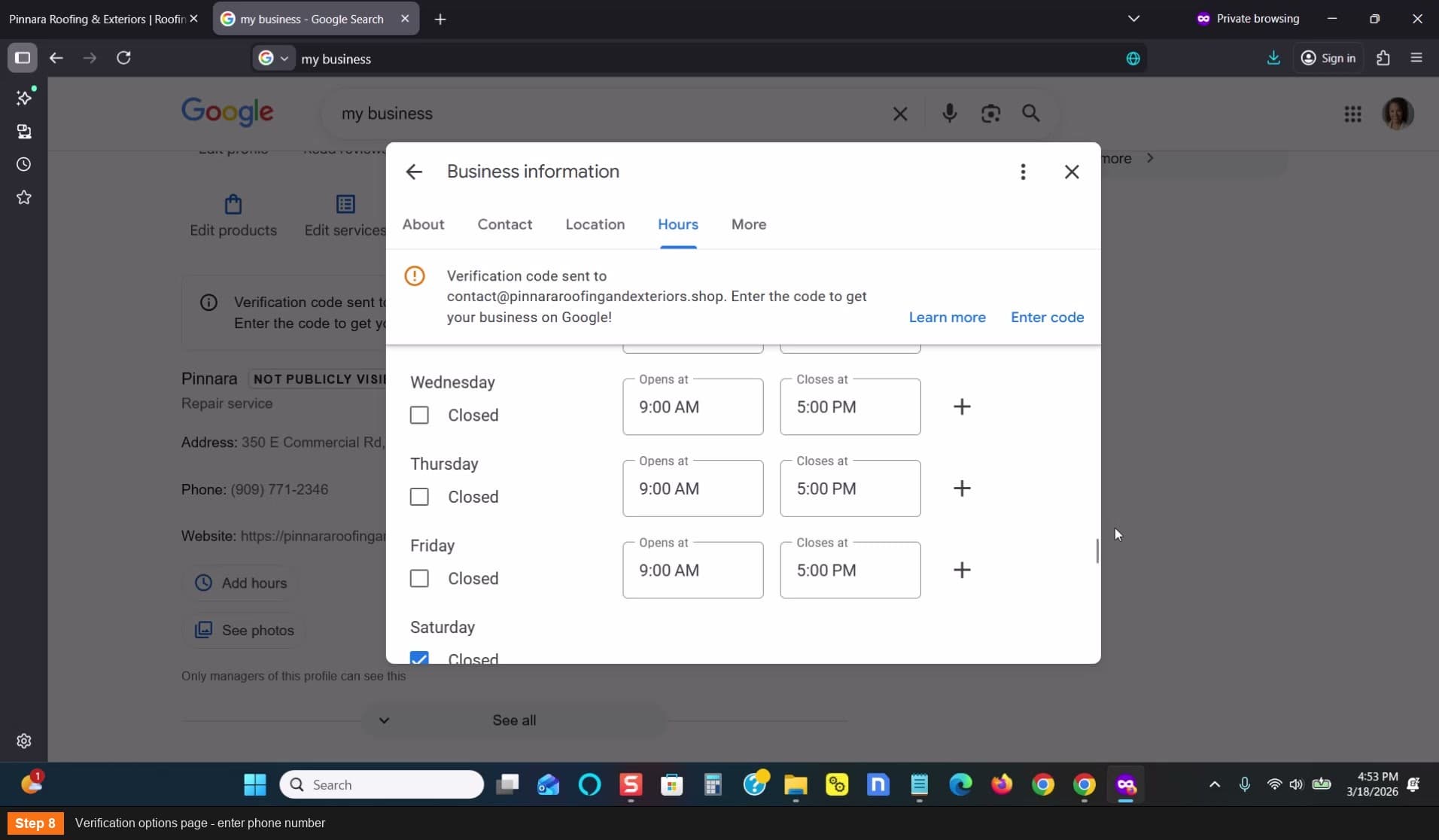
Task: Open Business information three-dot menu
Action: tap(1023, 172)
